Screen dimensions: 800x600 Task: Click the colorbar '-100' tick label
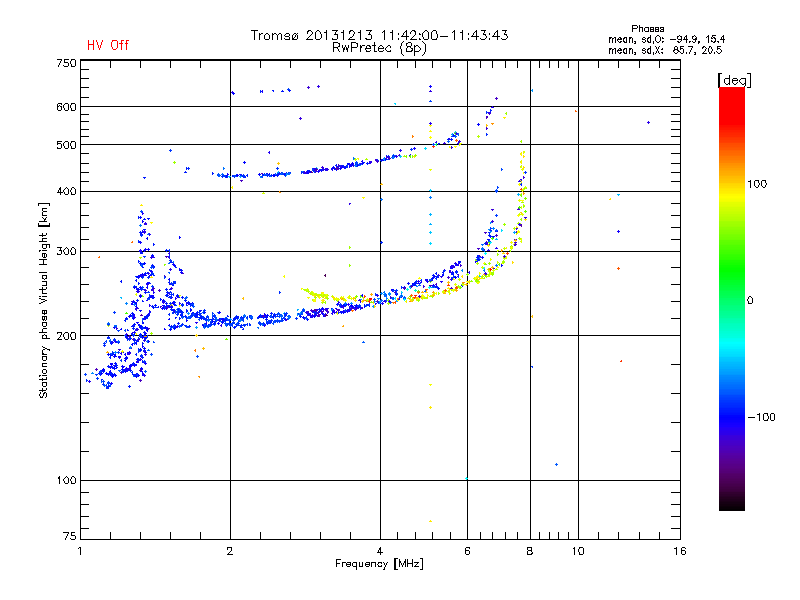[762, 417]
